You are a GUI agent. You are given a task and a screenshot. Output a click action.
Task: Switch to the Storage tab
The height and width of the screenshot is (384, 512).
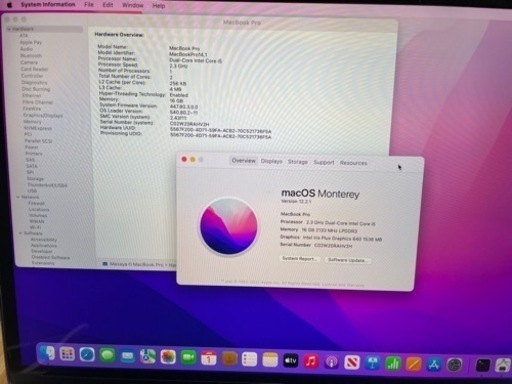click(298, 162)
